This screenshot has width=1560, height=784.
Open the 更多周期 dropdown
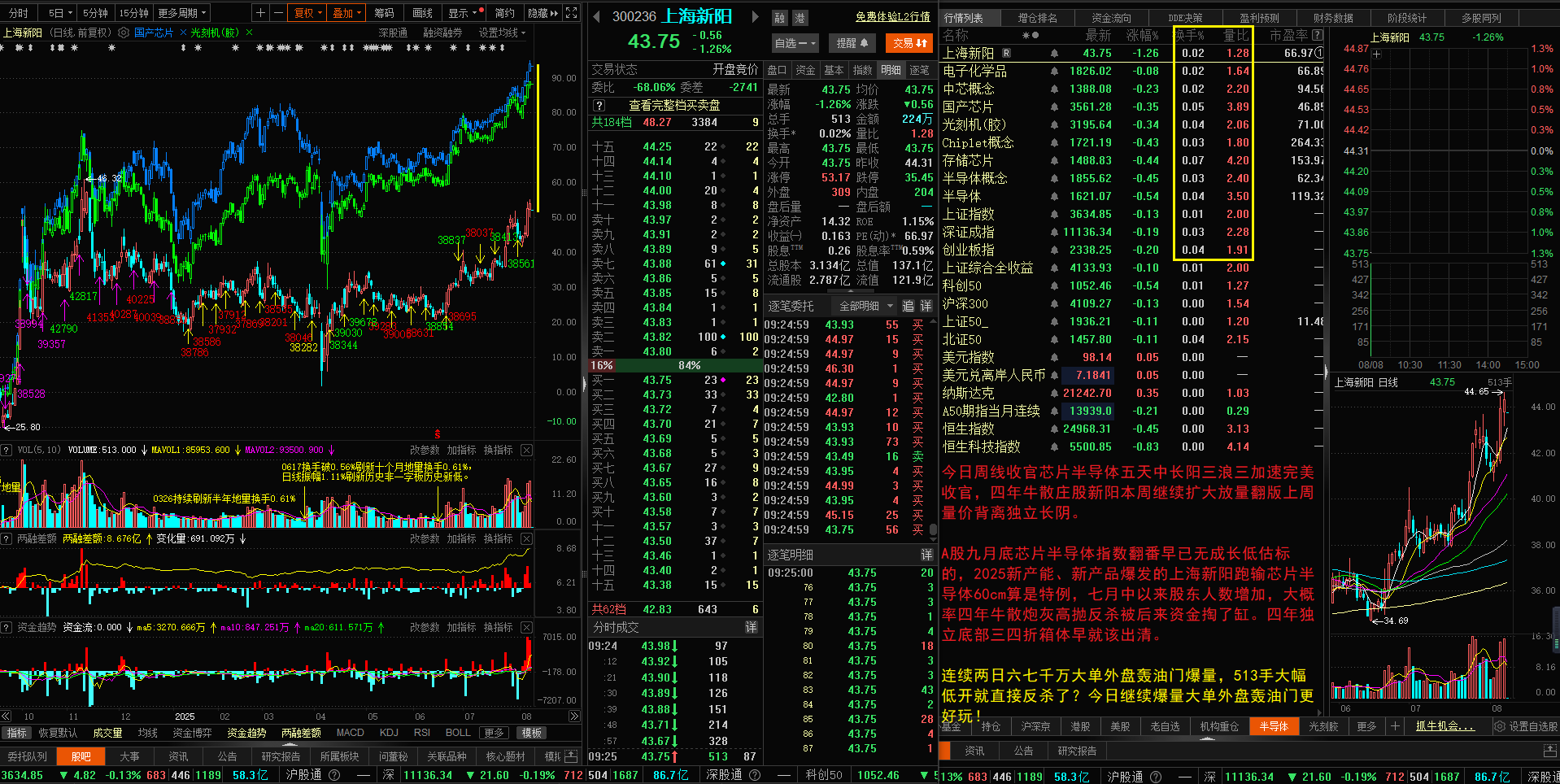click(x=182, y=13)
